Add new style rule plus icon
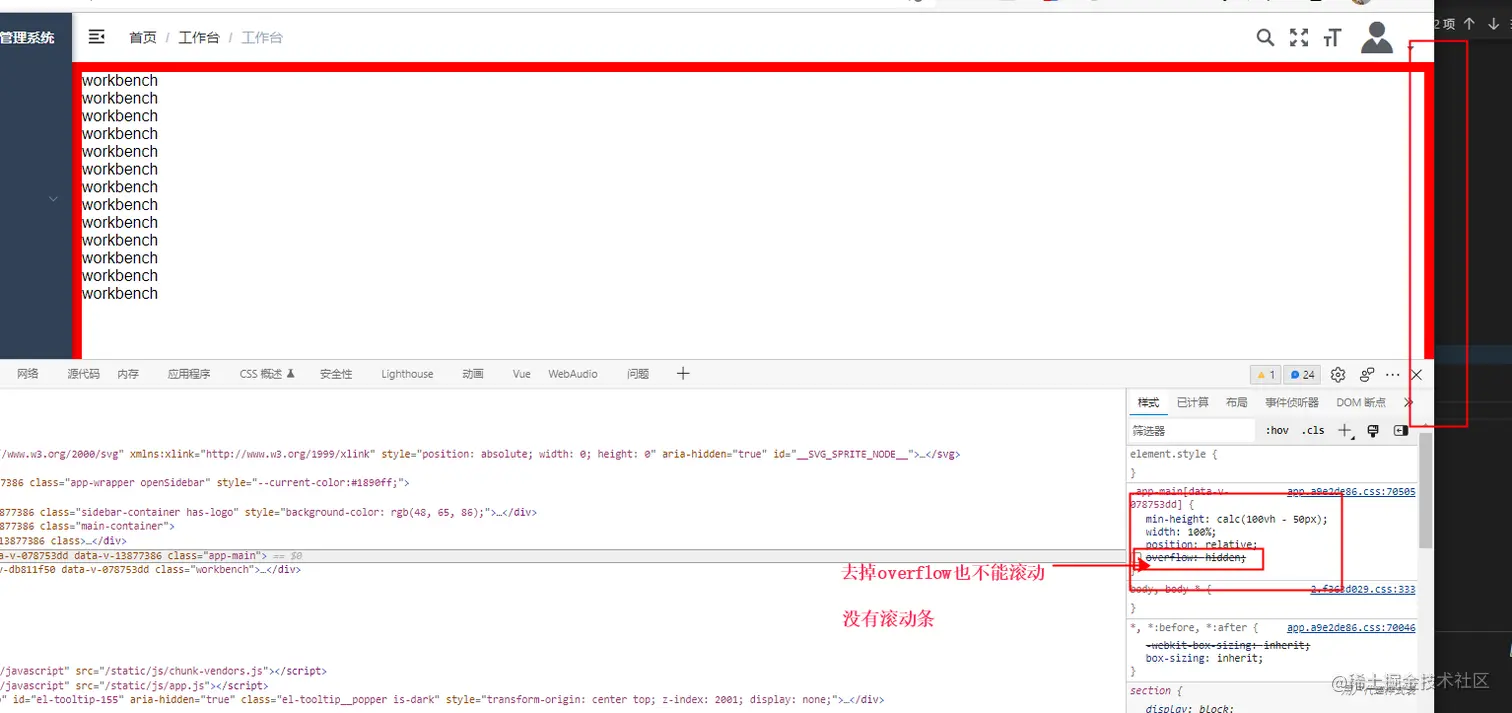 1345,431
